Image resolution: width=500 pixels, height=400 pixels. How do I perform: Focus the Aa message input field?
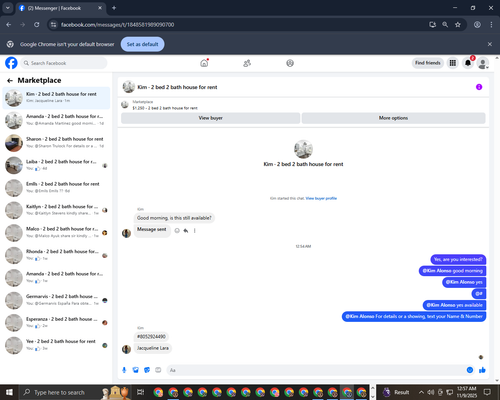coord(317,370)
